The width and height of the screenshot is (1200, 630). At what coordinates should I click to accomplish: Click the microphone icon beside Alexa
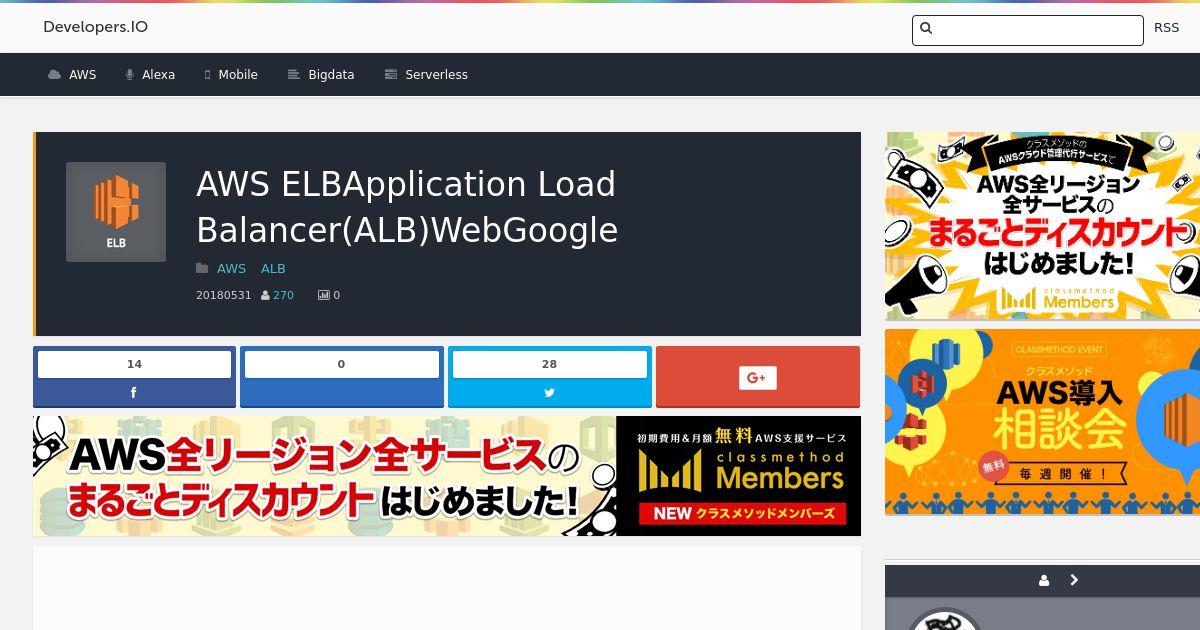pos(130,75)
